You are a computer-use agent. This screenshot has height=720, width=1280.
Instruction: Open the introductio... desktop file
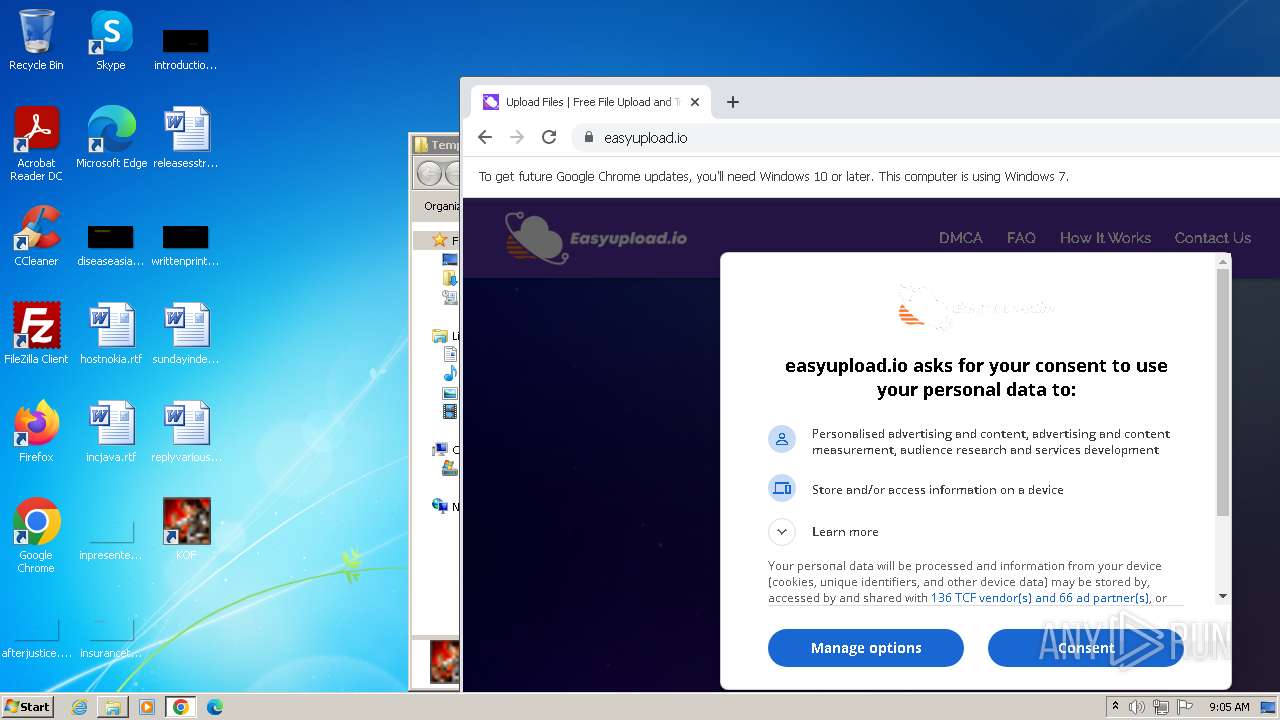coord(186,47)
